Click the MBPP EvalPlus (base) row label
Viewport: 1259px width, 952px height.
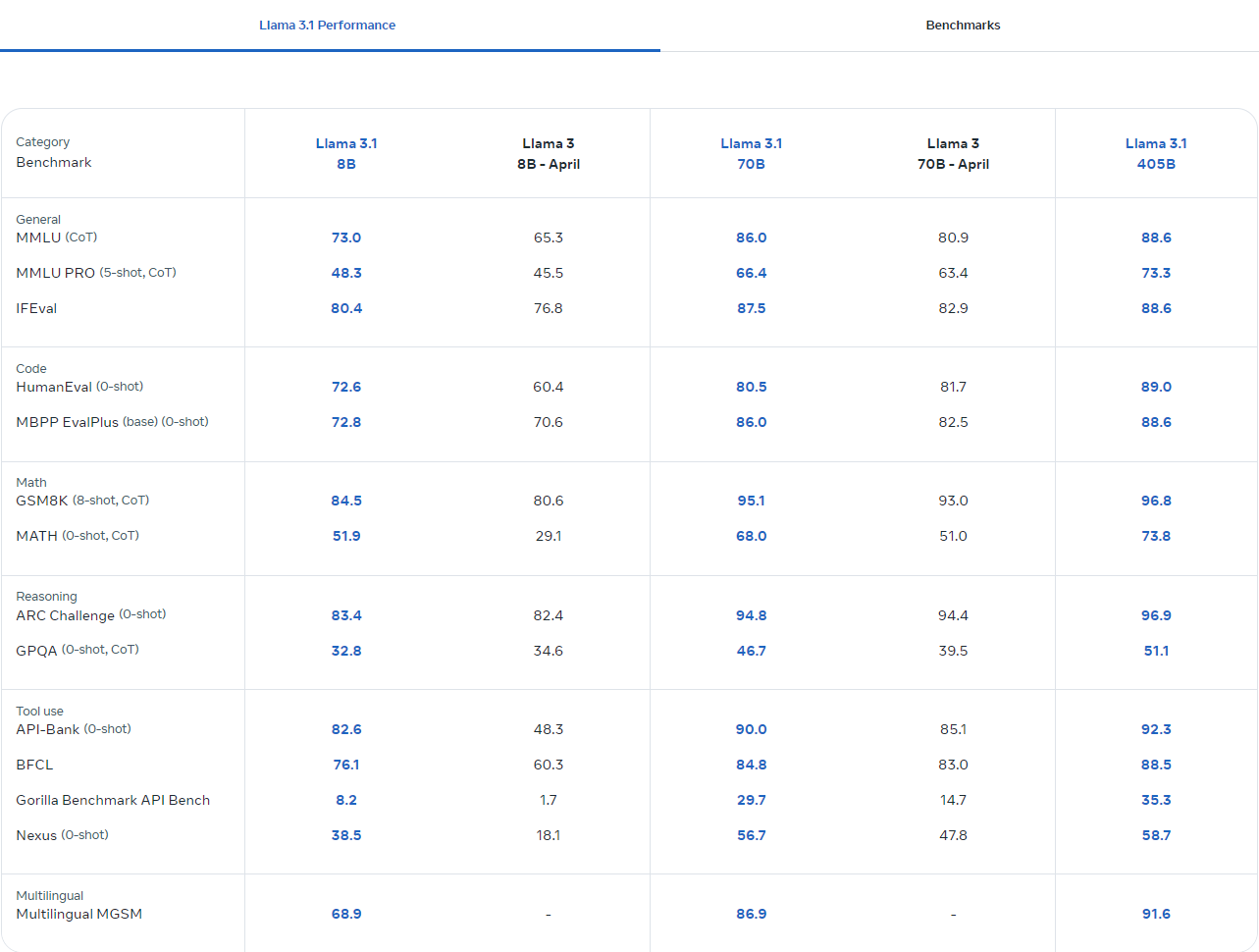[112, 422]
